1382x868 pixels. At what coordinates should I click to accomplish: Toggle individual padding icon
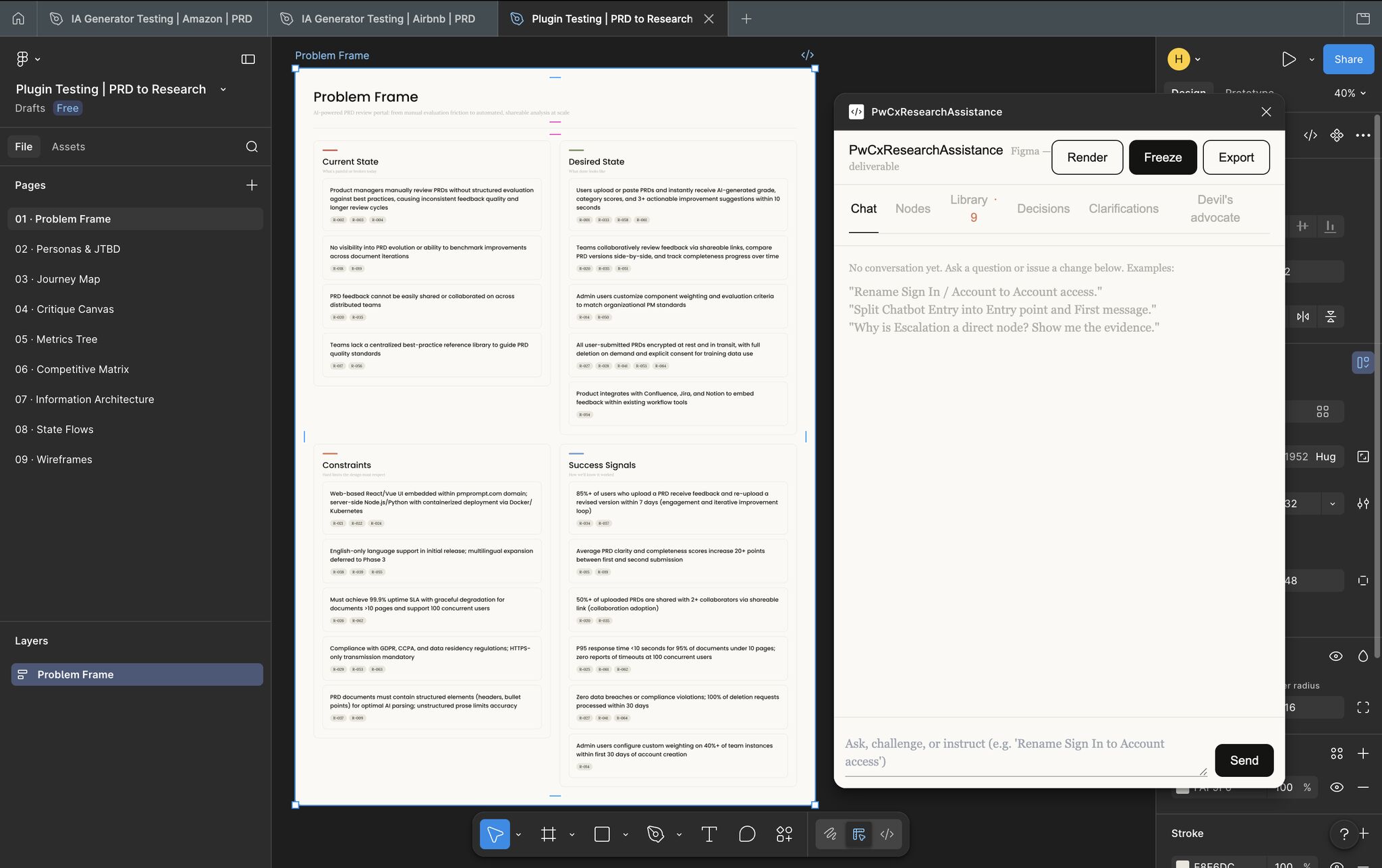point(1362,581)
